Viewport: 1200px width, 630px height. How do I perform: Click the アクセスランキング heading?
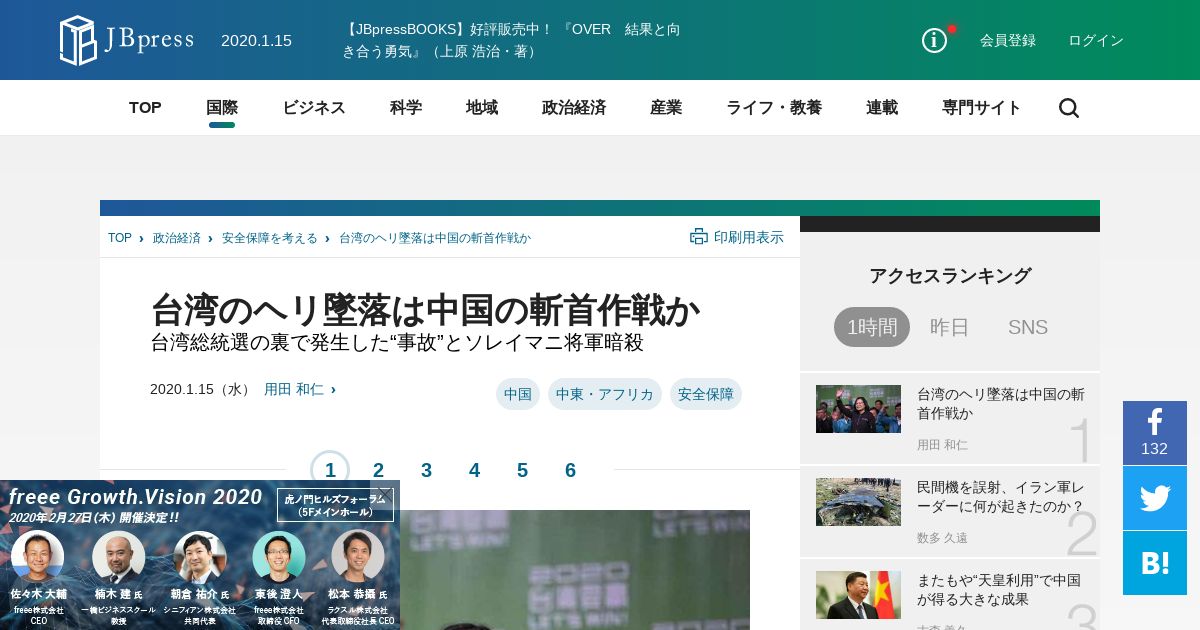[x=950, y=276]
